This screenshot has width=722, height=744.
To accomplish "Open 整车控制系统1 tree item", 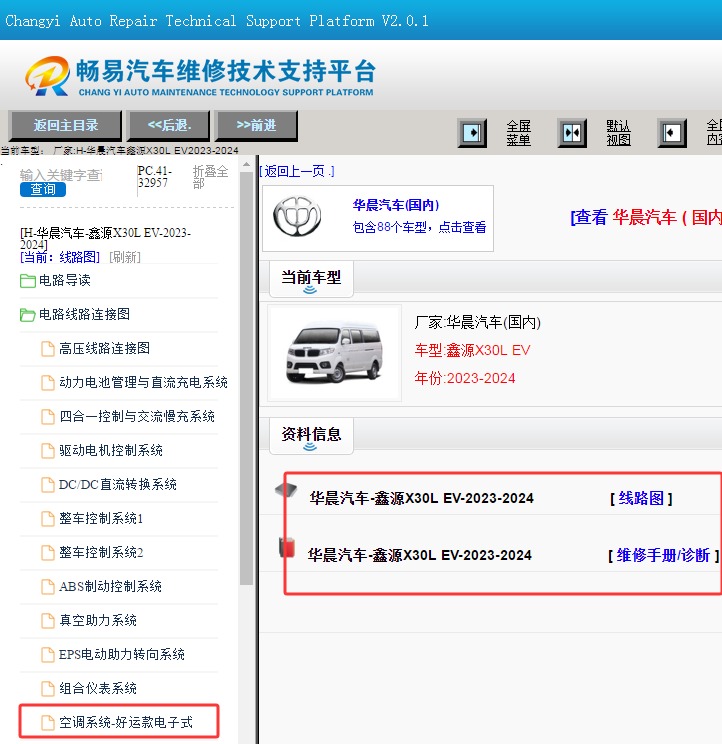I will click(x=101, y=519).
